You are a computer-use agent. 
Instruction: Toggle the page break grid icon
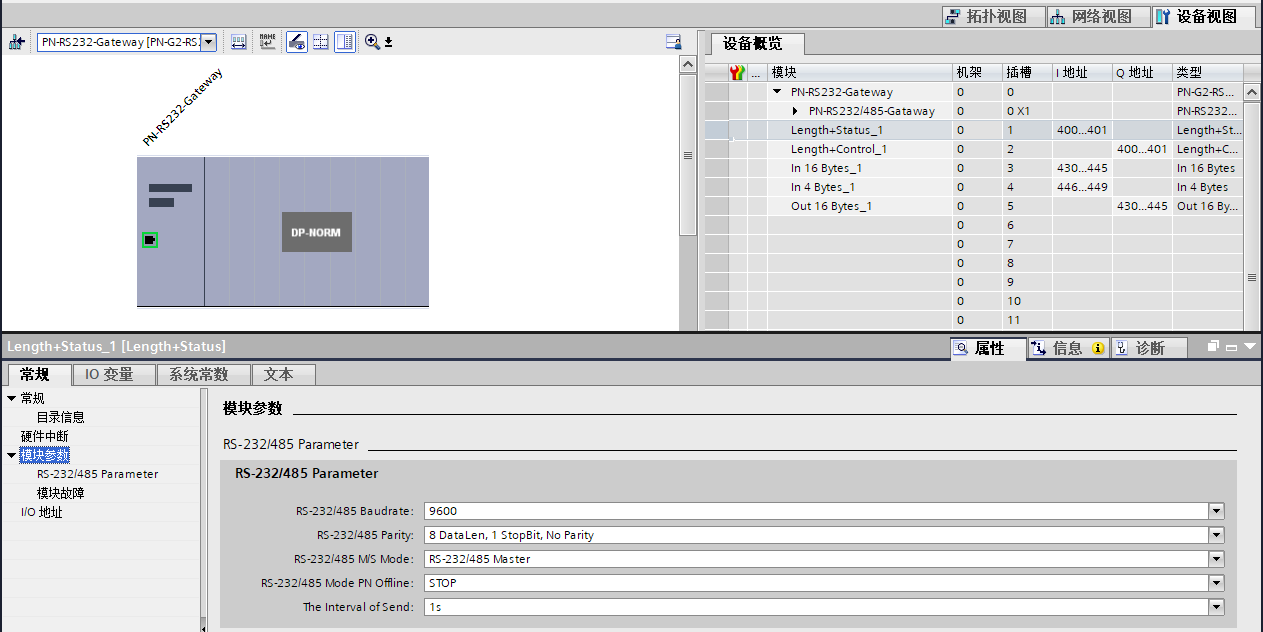click(321, 42)
